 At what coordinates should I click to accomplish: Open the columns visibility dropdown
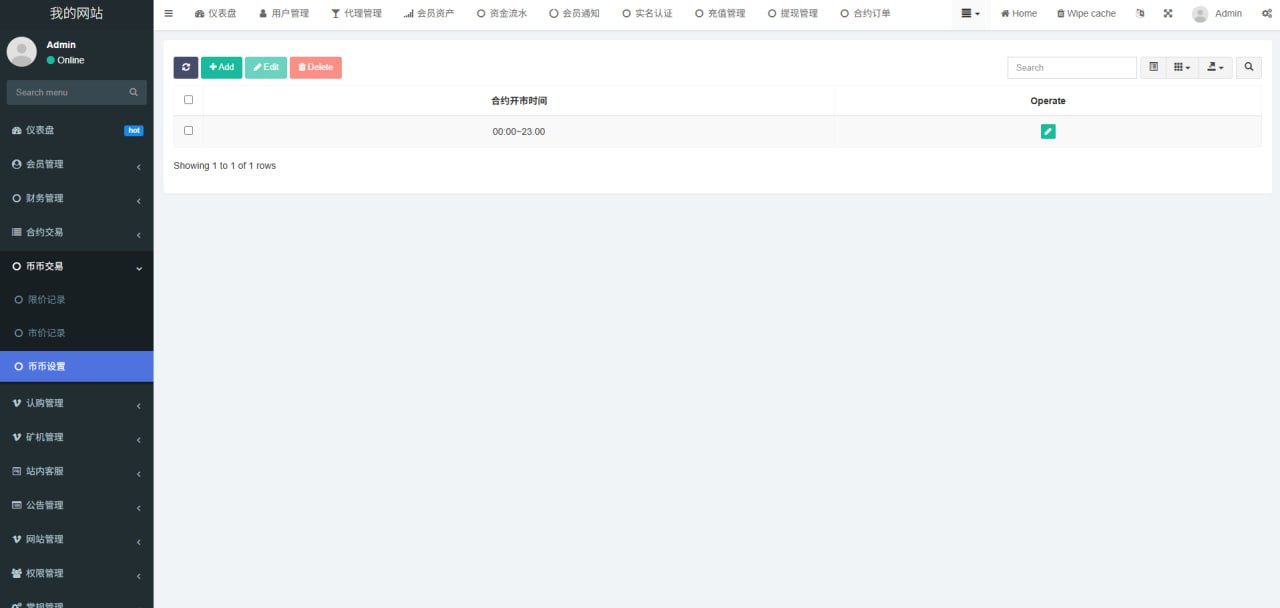point(1182,67)
